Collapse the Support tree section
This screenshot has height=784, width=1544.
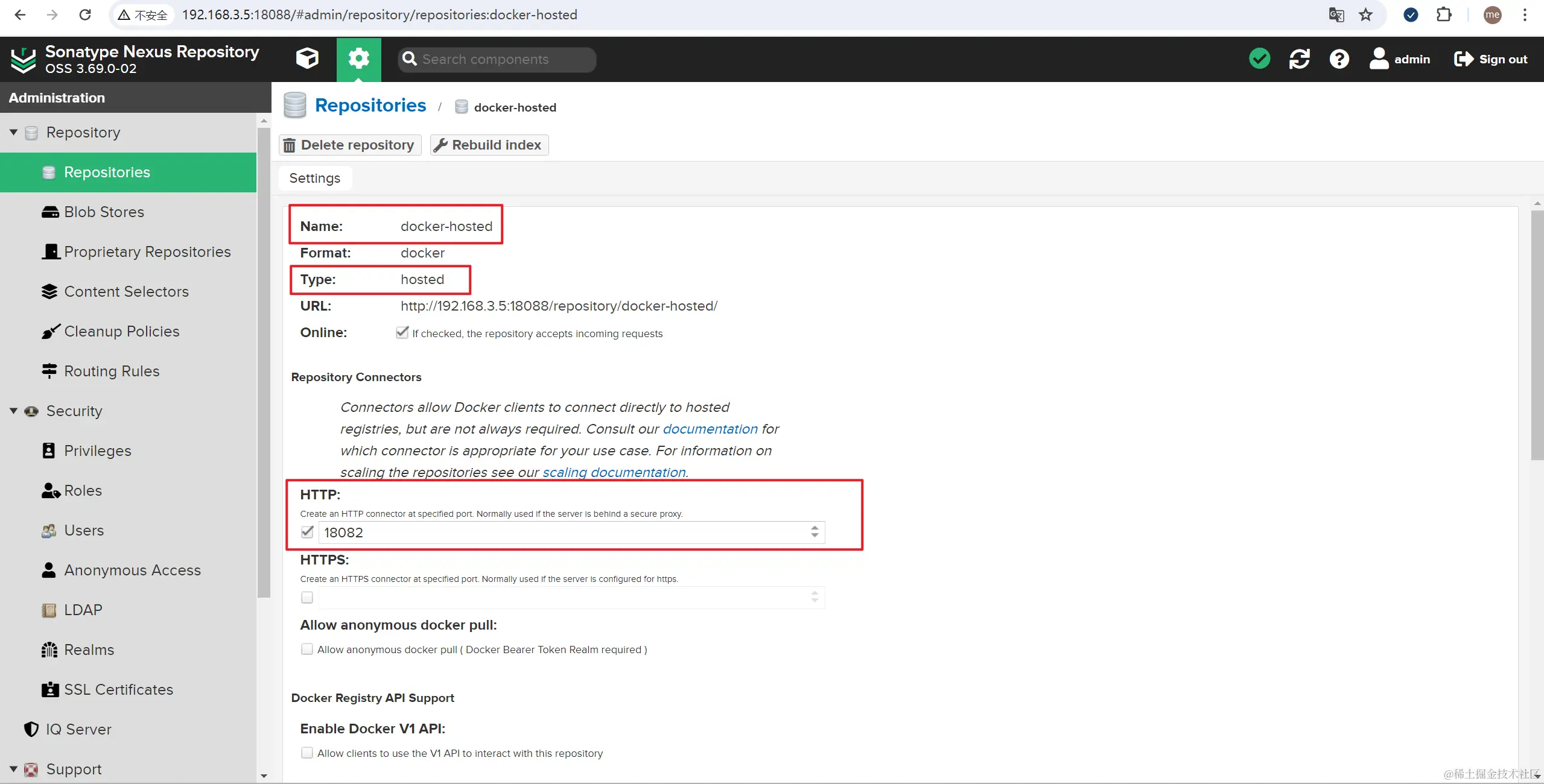click(x=13, y=769)
